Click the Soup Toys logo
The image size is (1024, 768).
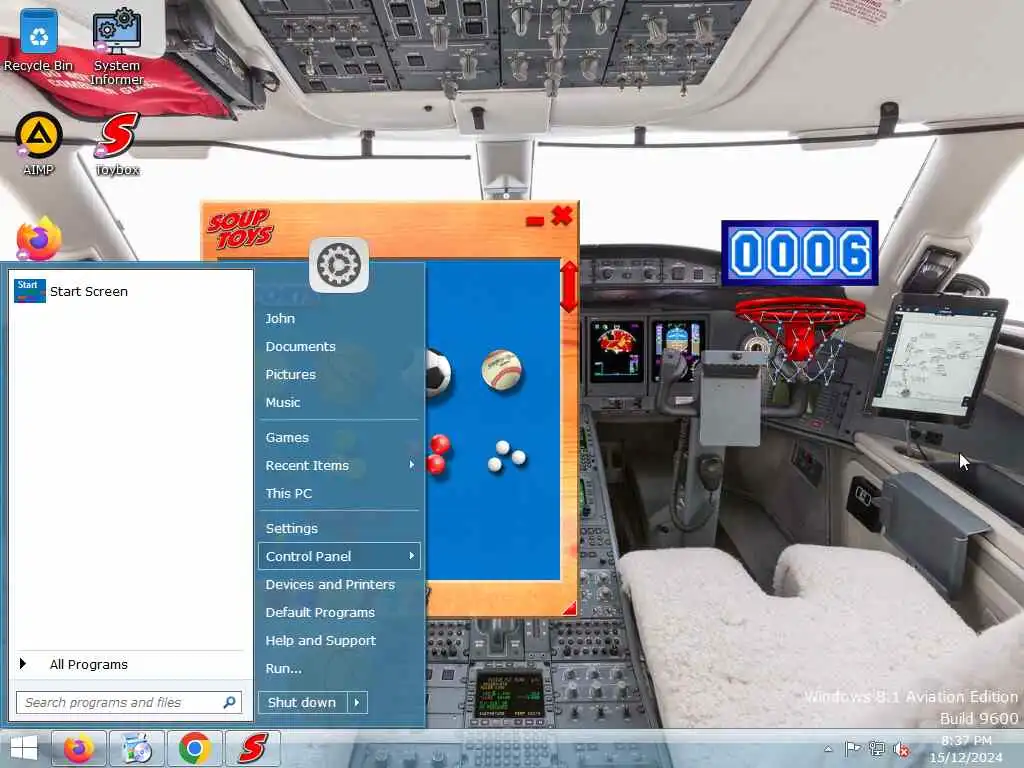tap(240, 229)
